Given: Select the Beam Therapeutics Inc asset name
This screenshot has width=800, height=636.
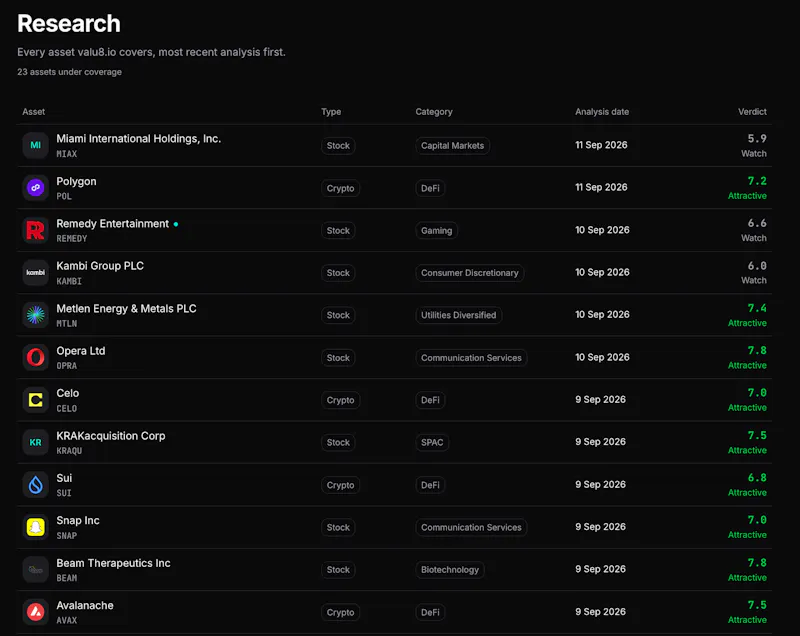Looking at the screenshot, I should click(113, 563).
